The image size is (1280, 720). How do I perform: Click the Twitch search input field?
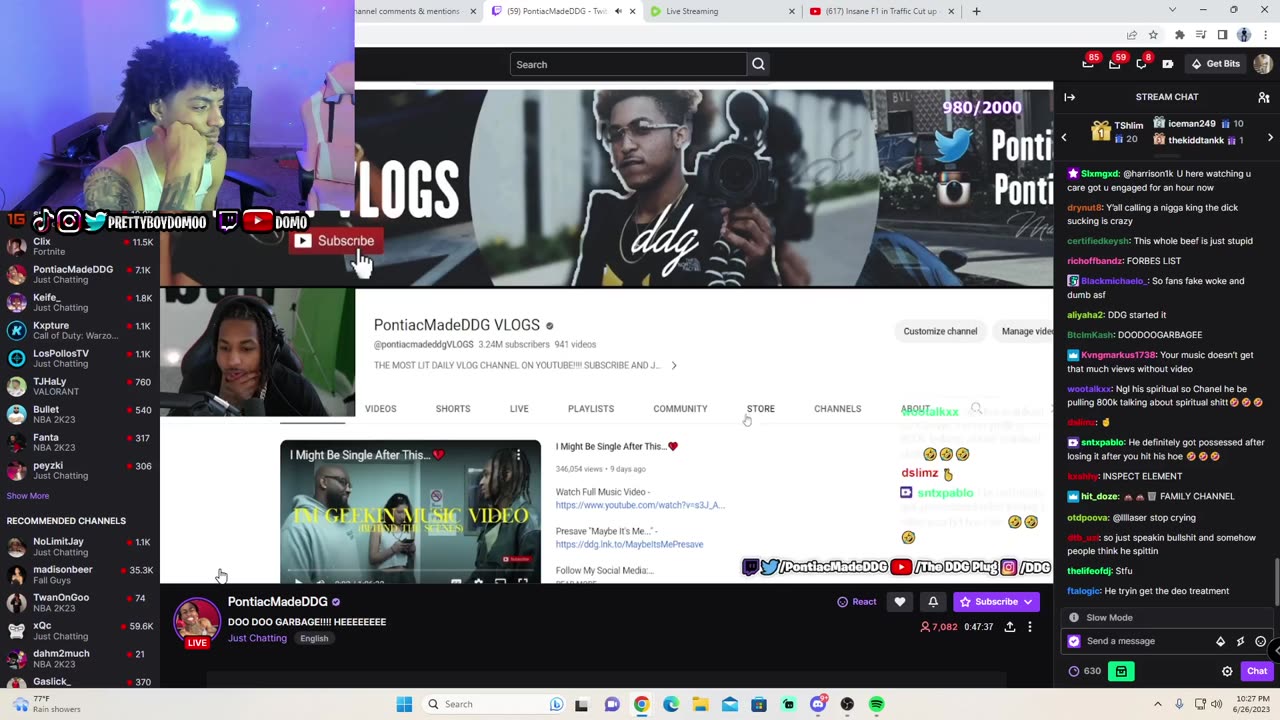coord(628,64)
